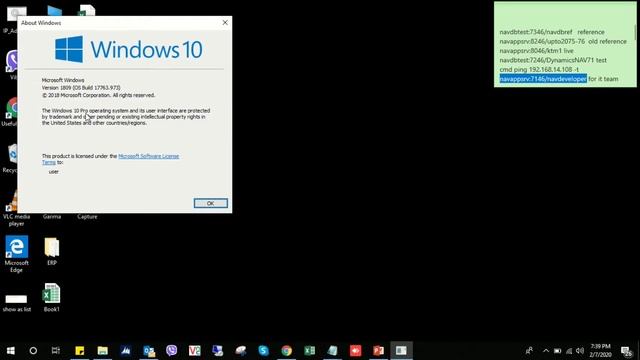Screen dimensions: 640x360
Task: Click the 'navappsrv:8046/ktm1 live' note line
Action: [536, 51]
